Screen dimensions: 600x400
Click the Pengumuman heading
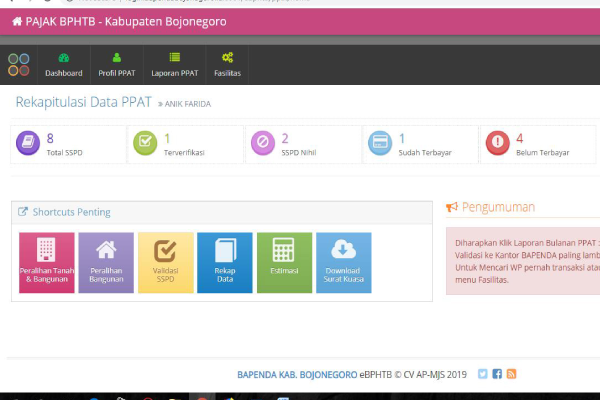(x=498, y=207)
